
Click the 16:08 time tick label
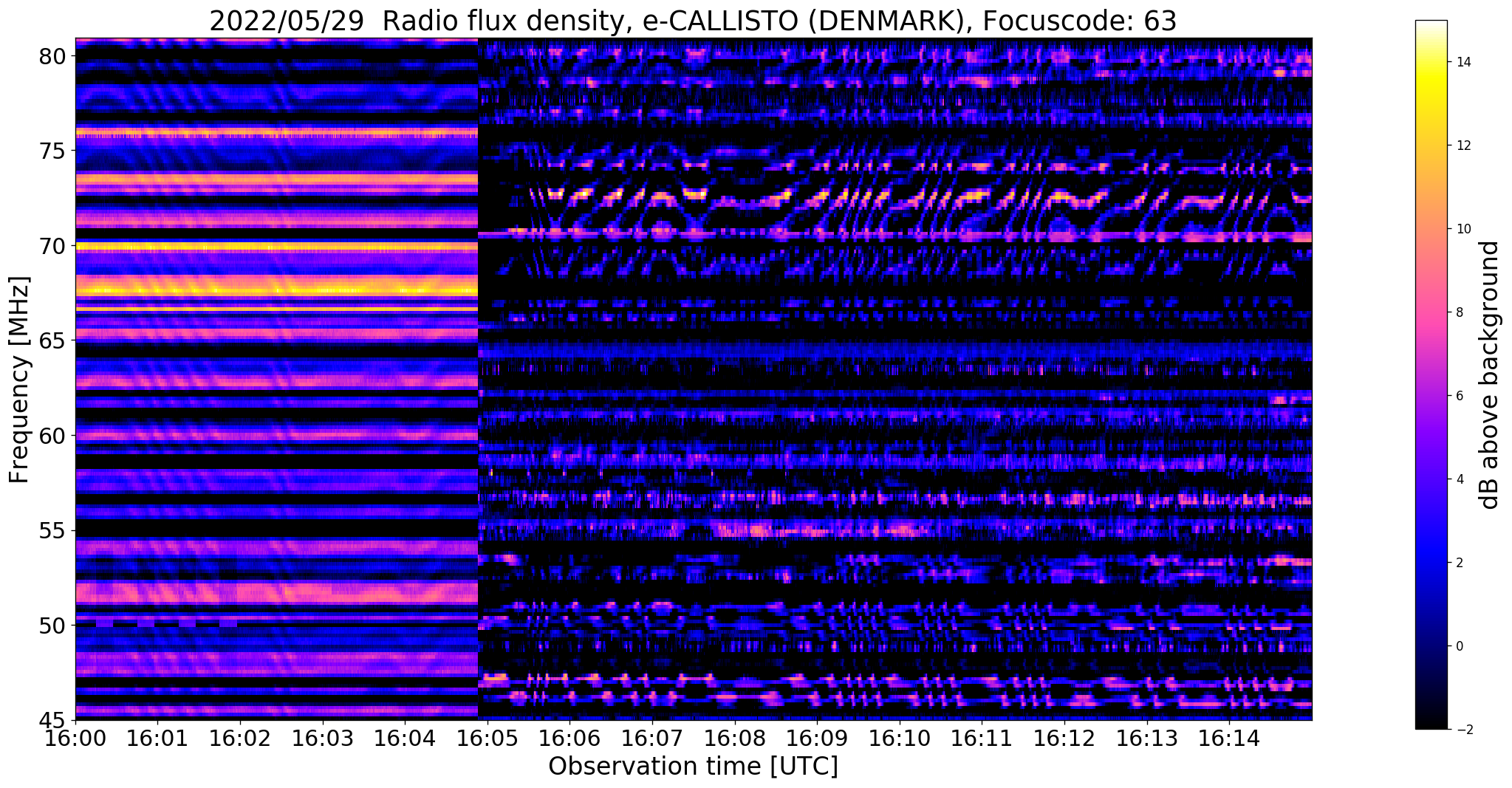click(x=734, y=737)
